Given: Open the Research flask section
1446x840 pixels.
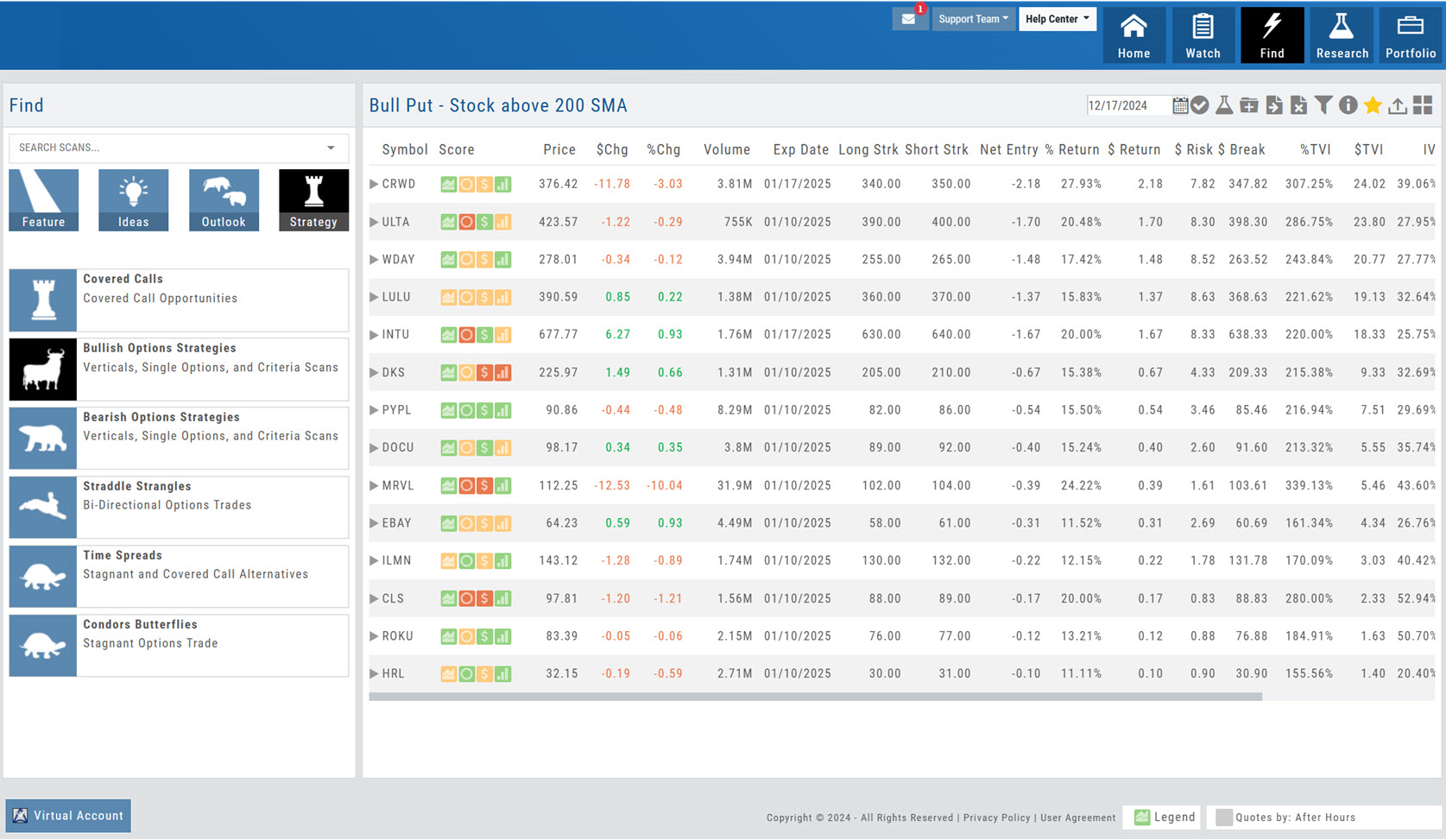Looking at the screenshot, I should pos(1342,35).
